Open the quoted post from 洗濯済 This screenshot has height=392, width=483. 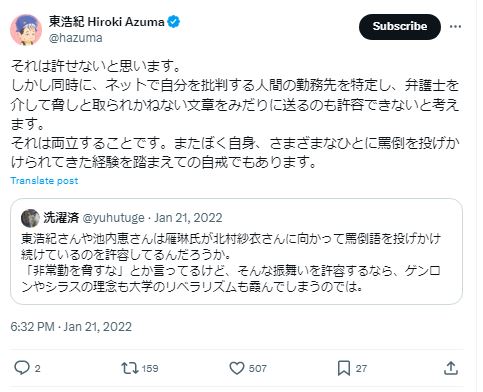click(x=236, y=251)
